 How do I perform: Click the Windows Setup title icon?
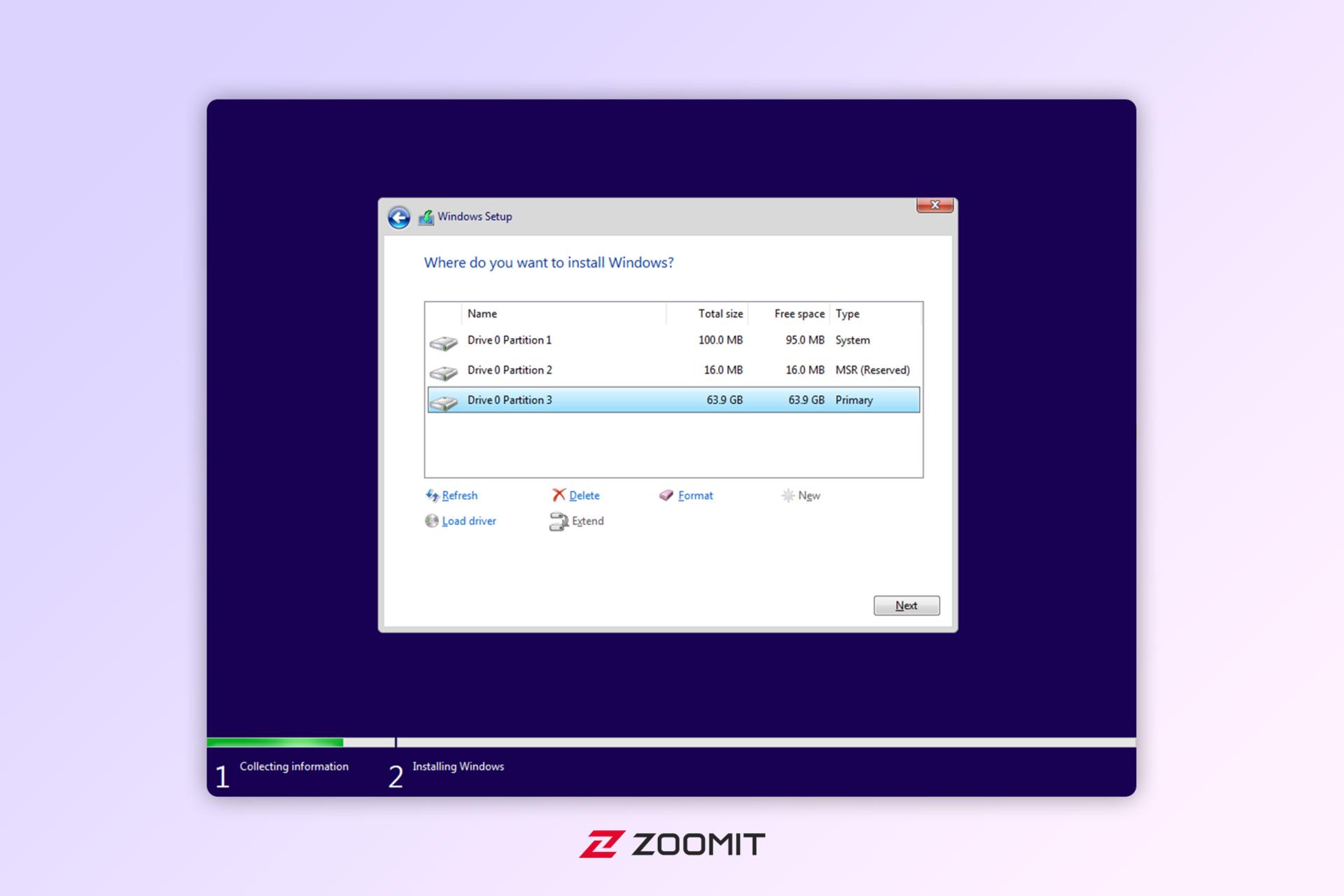426,218
